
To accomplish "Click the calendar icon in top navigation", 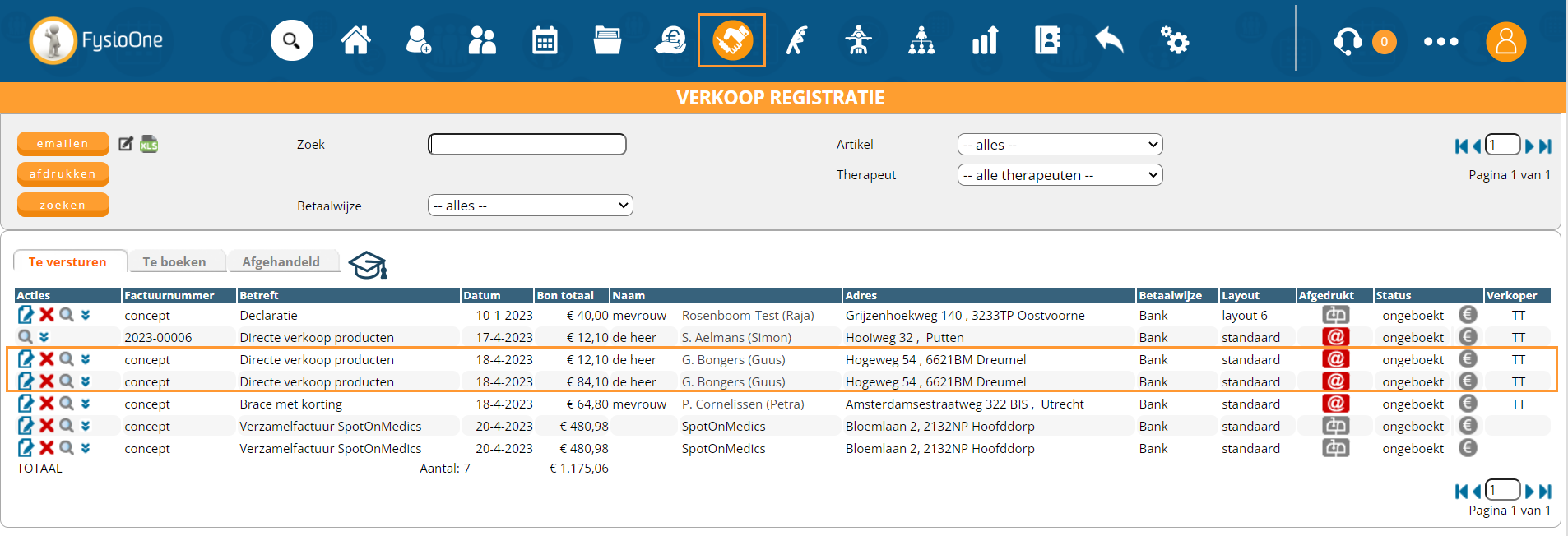I will [545, 40].
